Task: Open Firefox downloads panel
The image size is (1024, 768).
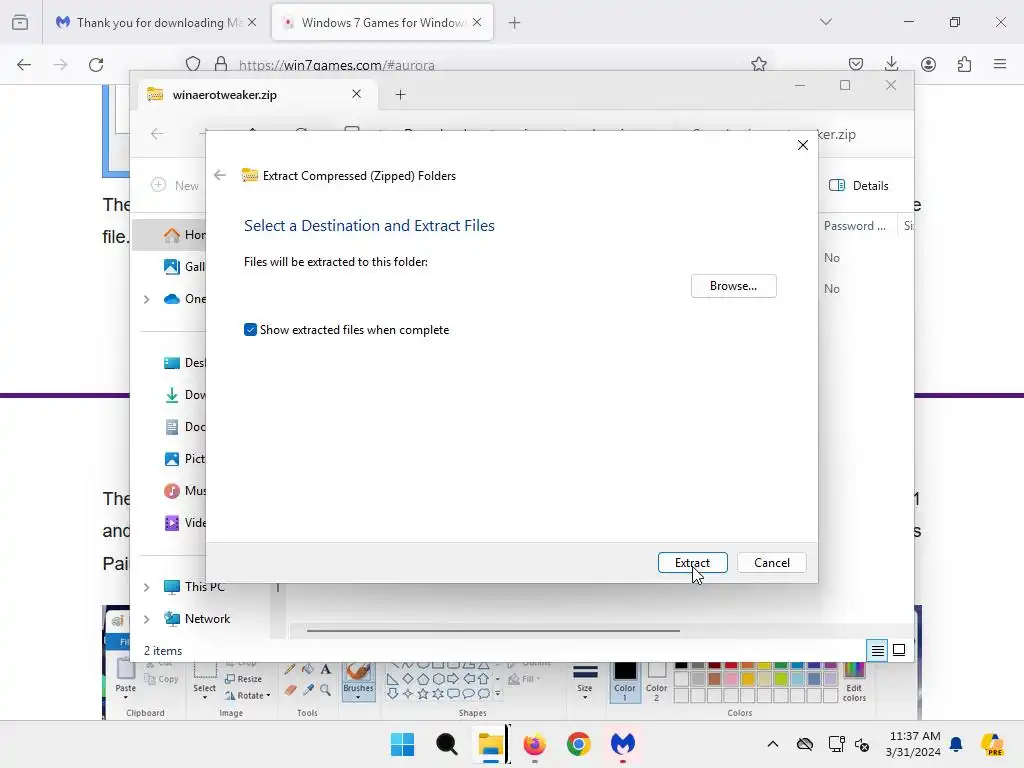Action: click(x=891, y=64)
